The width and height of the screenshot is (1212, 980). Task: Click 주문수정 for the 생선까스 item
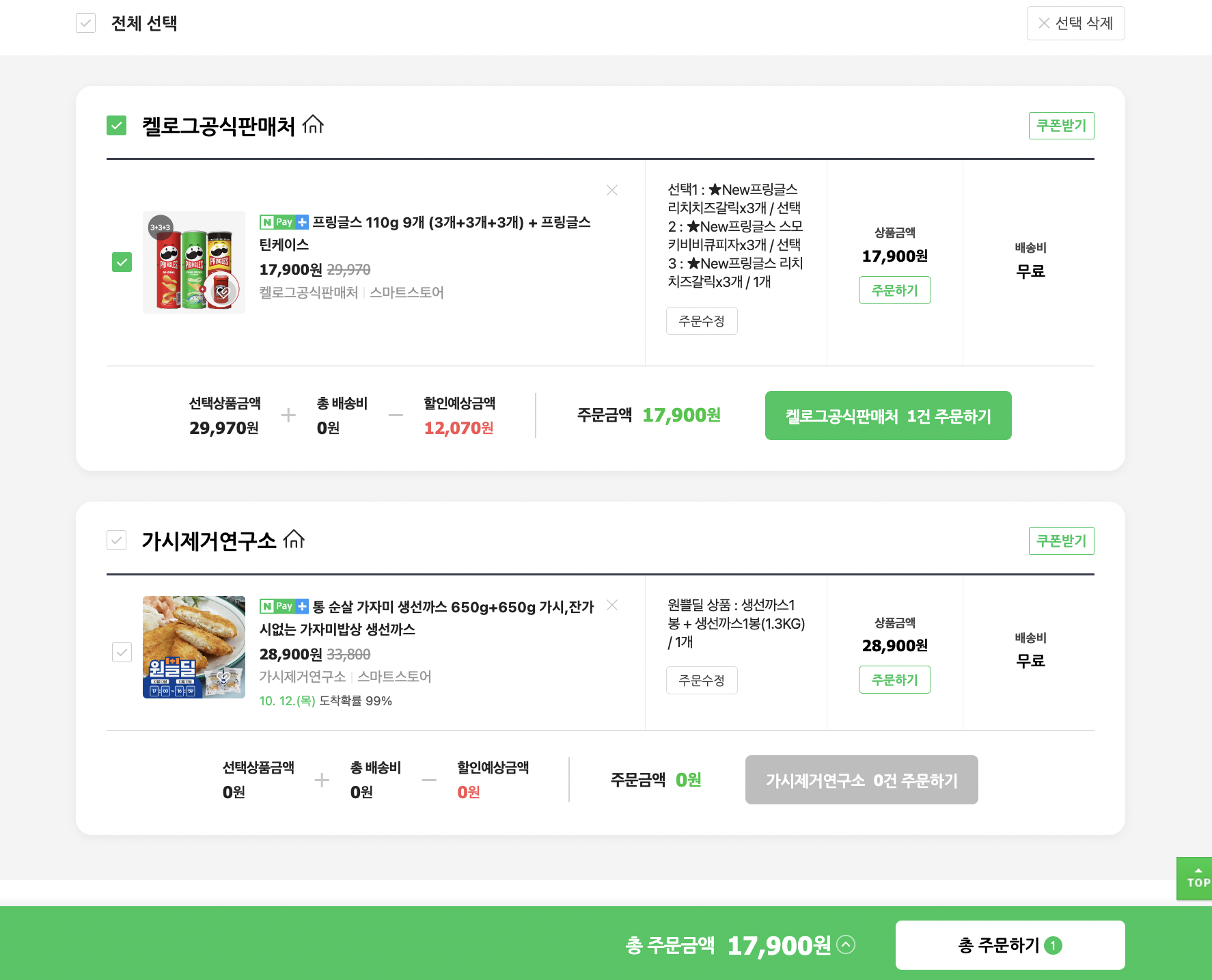coord(702,680)
